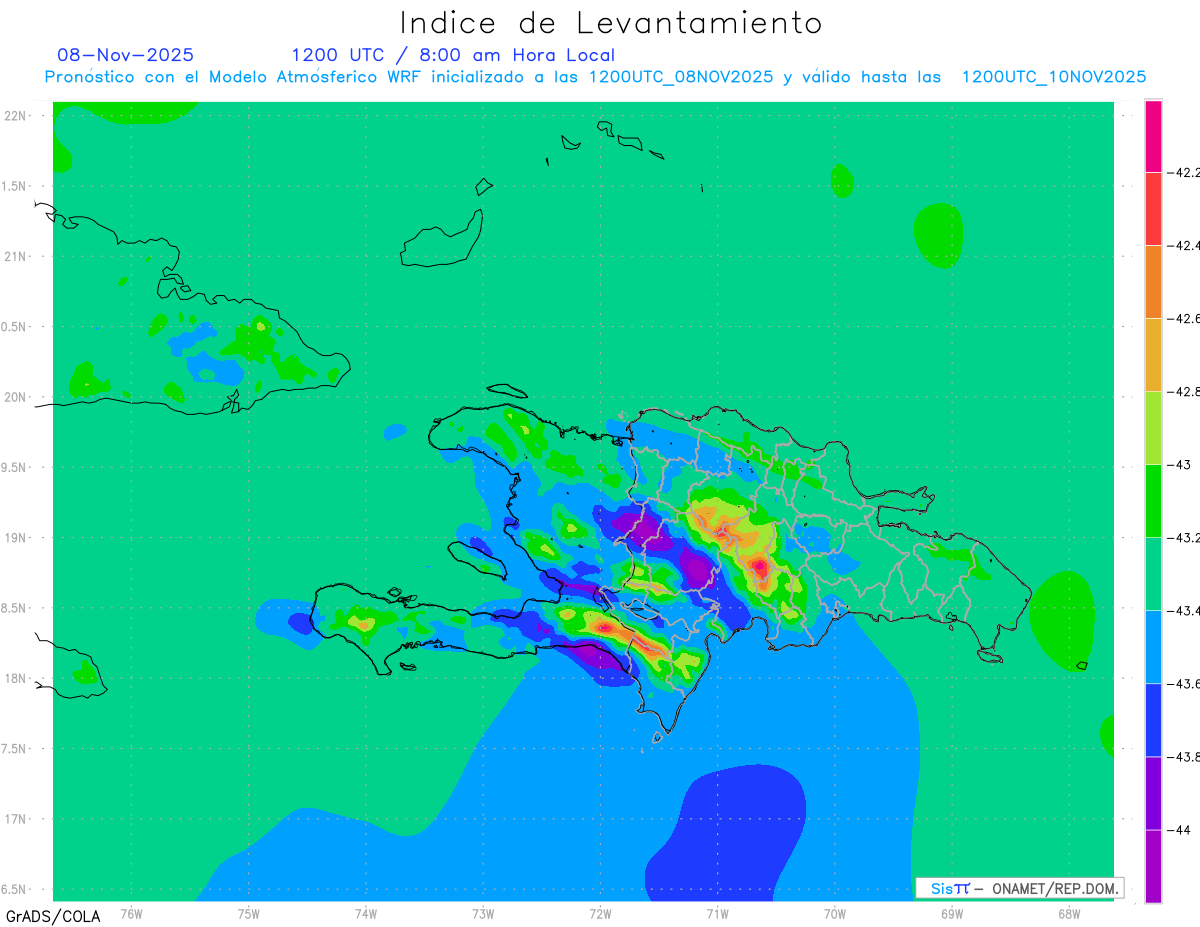Select the '70W' longitude label

pos(834,913)
